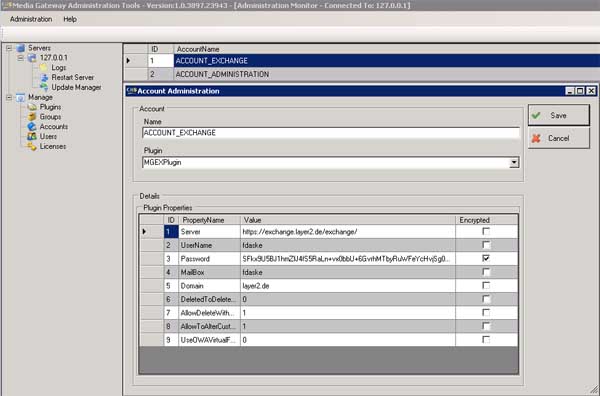Click the Account Administration window title icon

(131, 91)
